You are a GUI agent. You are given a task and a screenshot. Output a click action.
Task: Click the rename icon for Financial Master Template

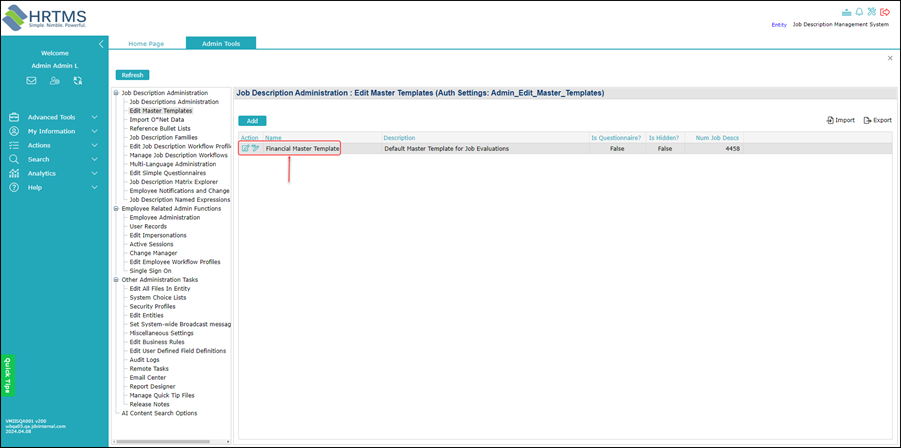tap(256, 149)
